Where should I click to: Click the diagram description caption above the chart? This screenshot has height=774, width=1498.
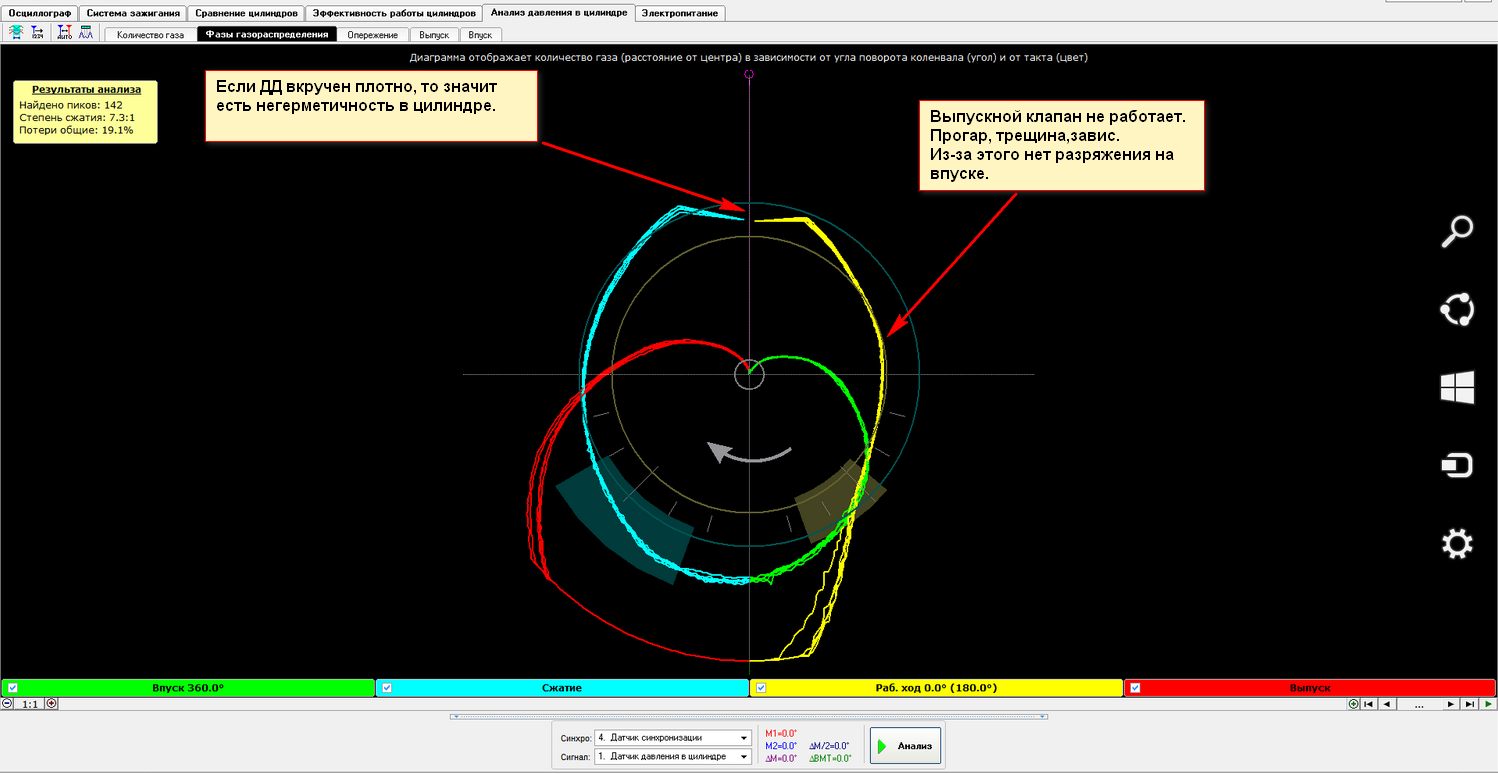(x=749, y=57)
